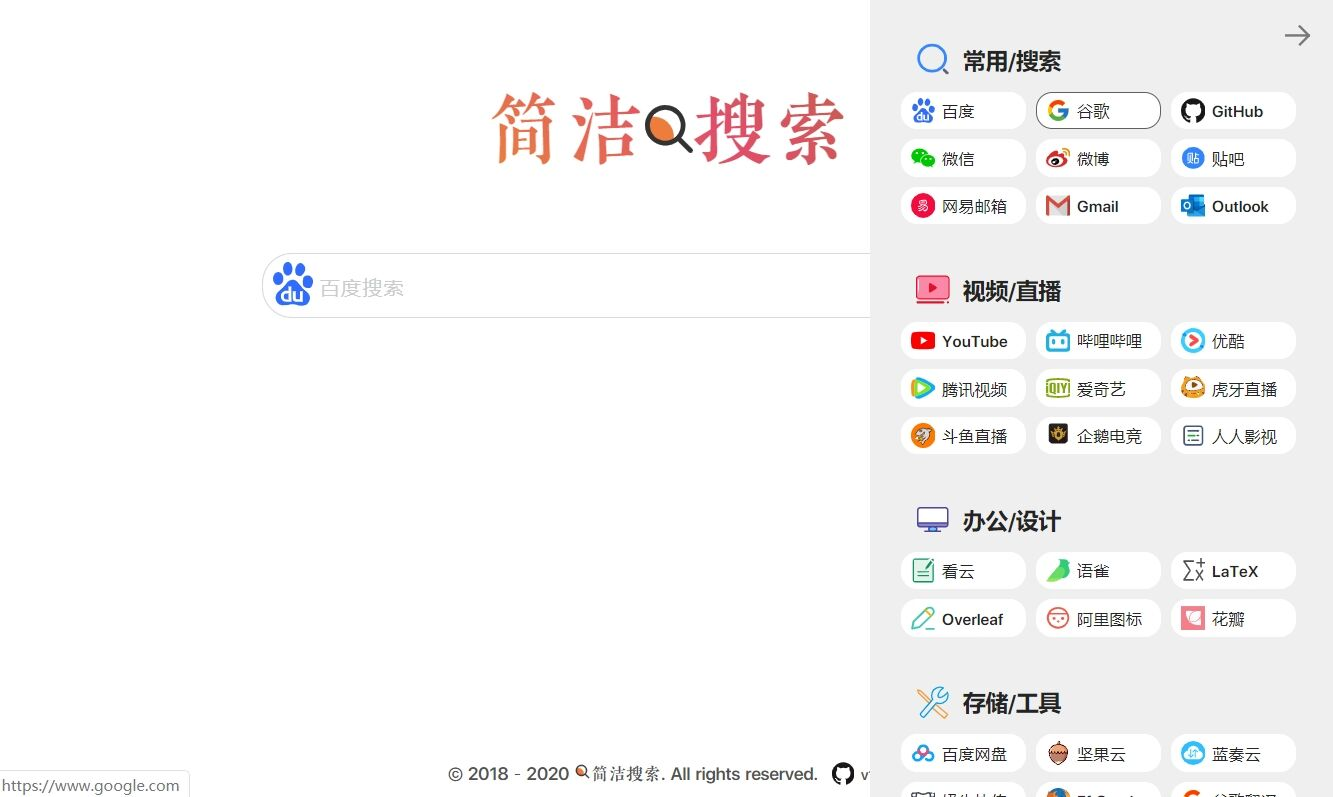Screen dimensions: 1333x797
Task: Open the Outlook shortcut
Action: point(1232,205)
